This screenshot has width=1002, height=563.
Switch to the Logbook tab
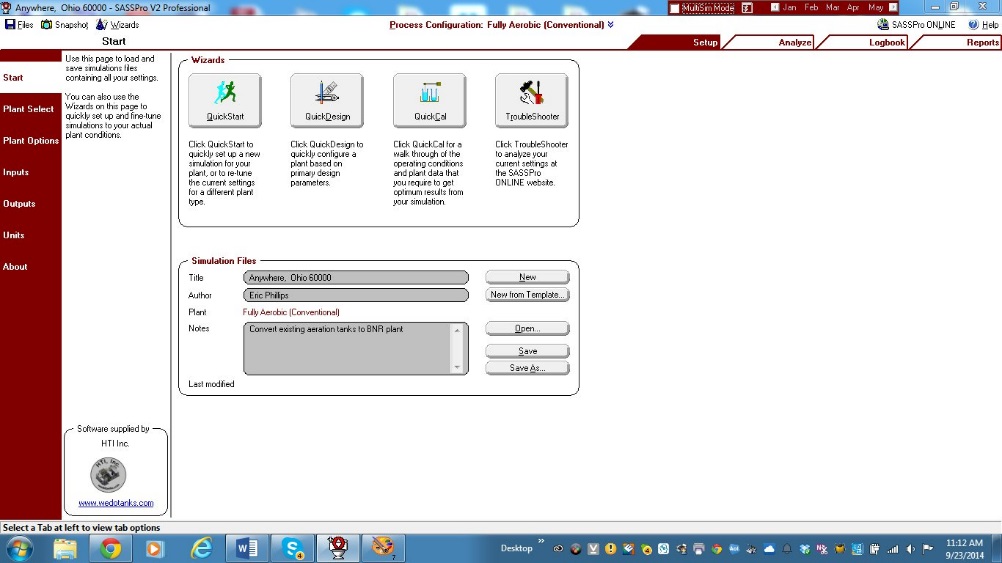(x=886, y=42)
